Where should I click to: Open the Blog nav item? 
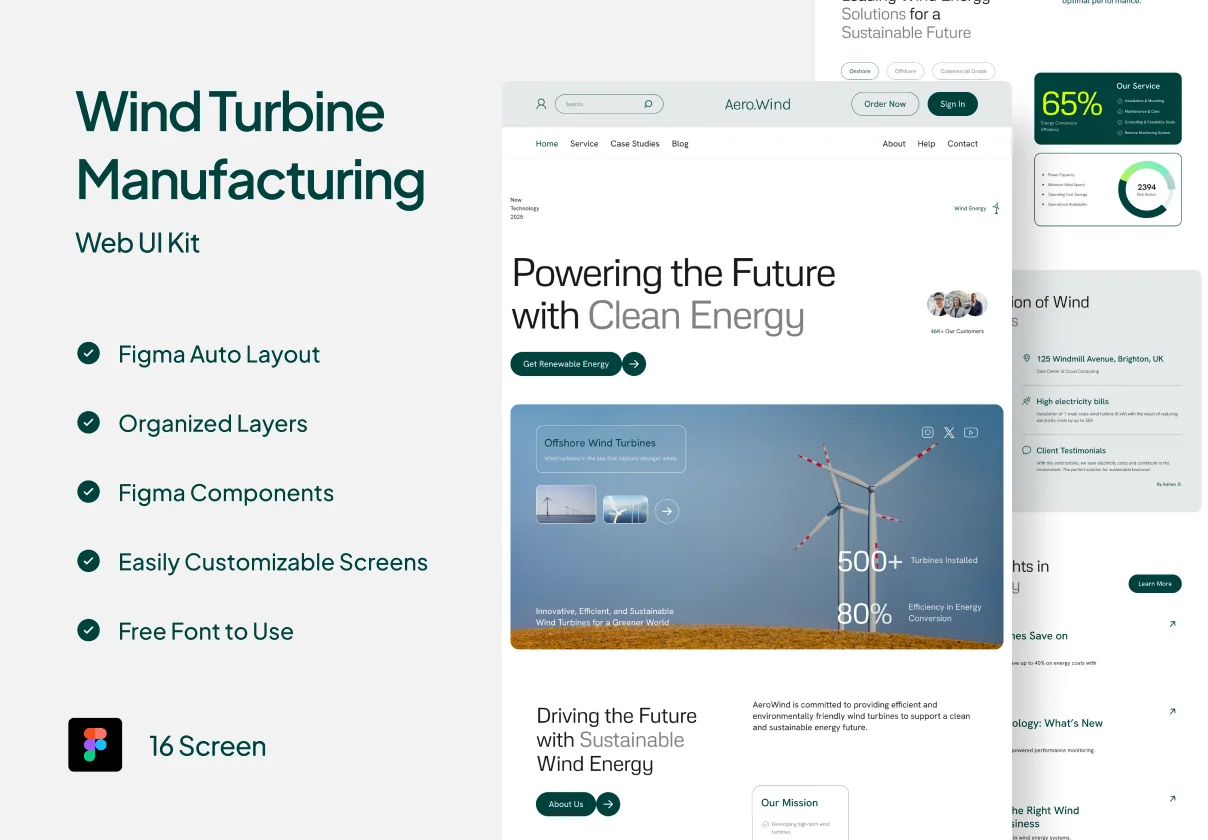coord(680,144)
